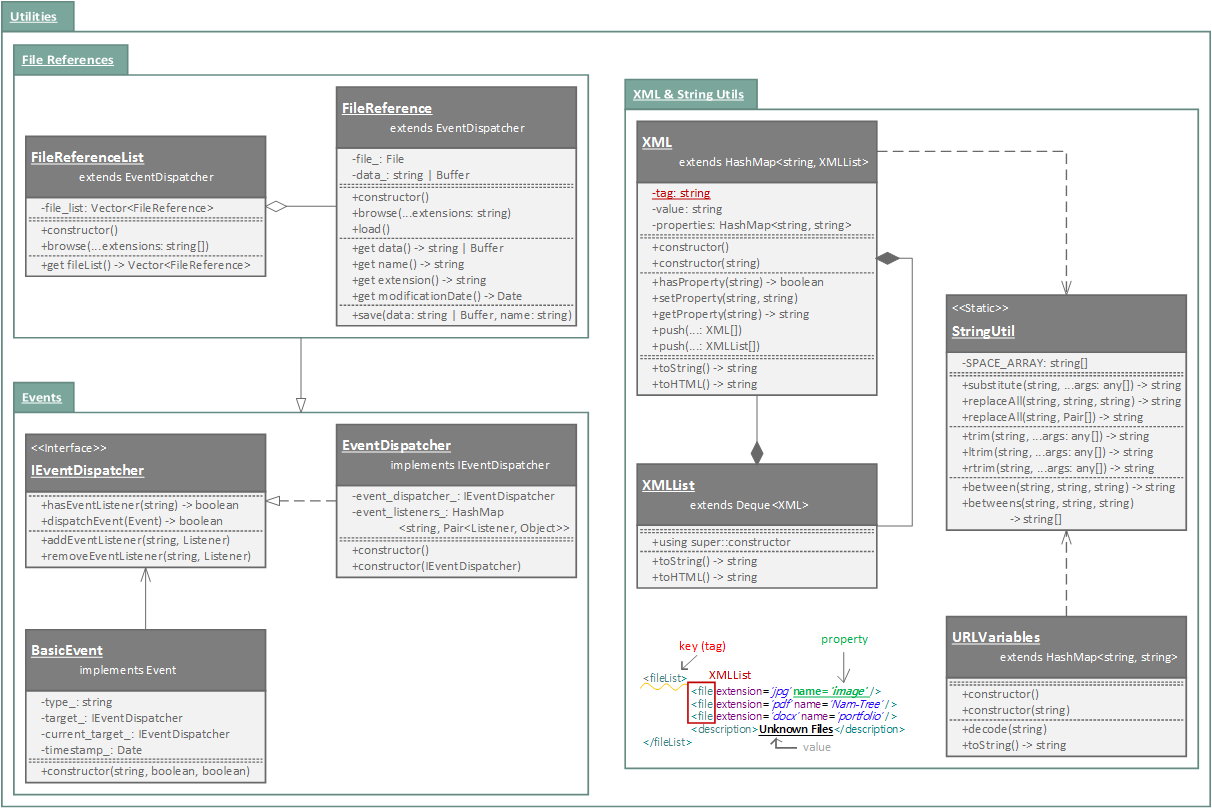Click the filled diamond above XMLList
Screen dimensions: 1212x808
(x=757, y=452)
